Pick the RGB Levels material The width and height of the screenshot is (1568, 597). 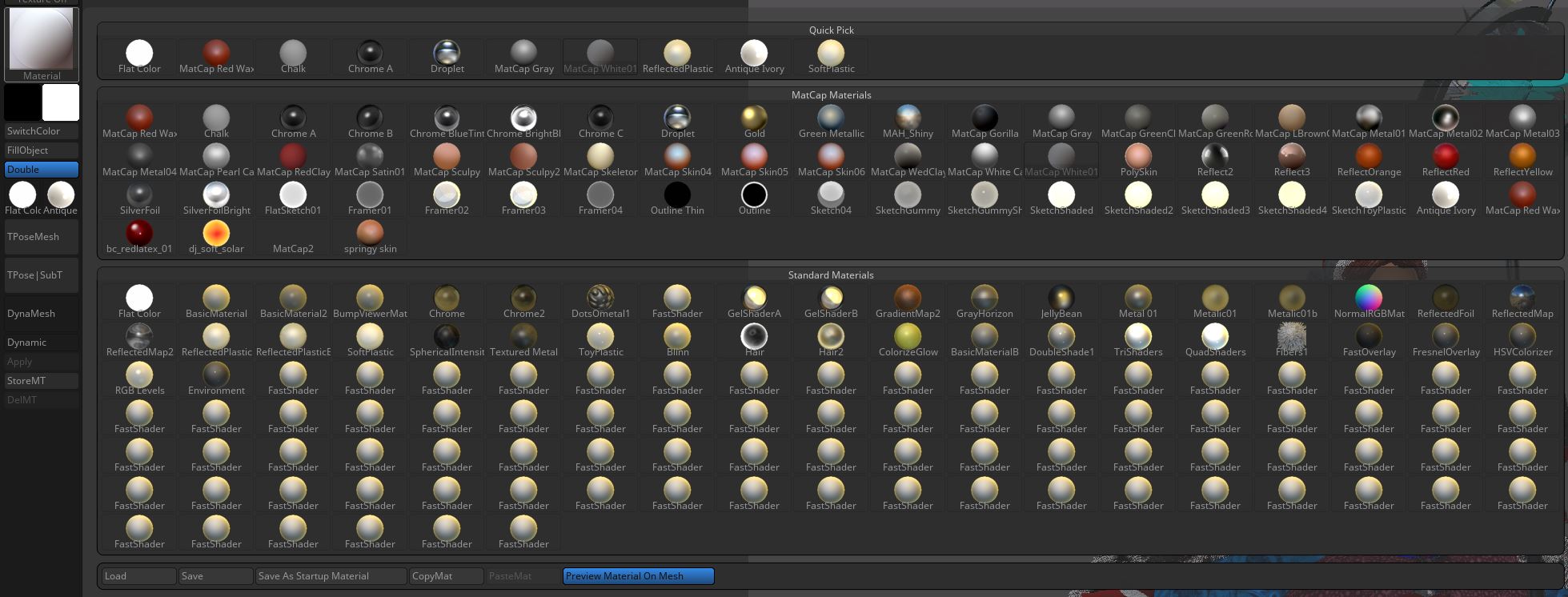139,379
